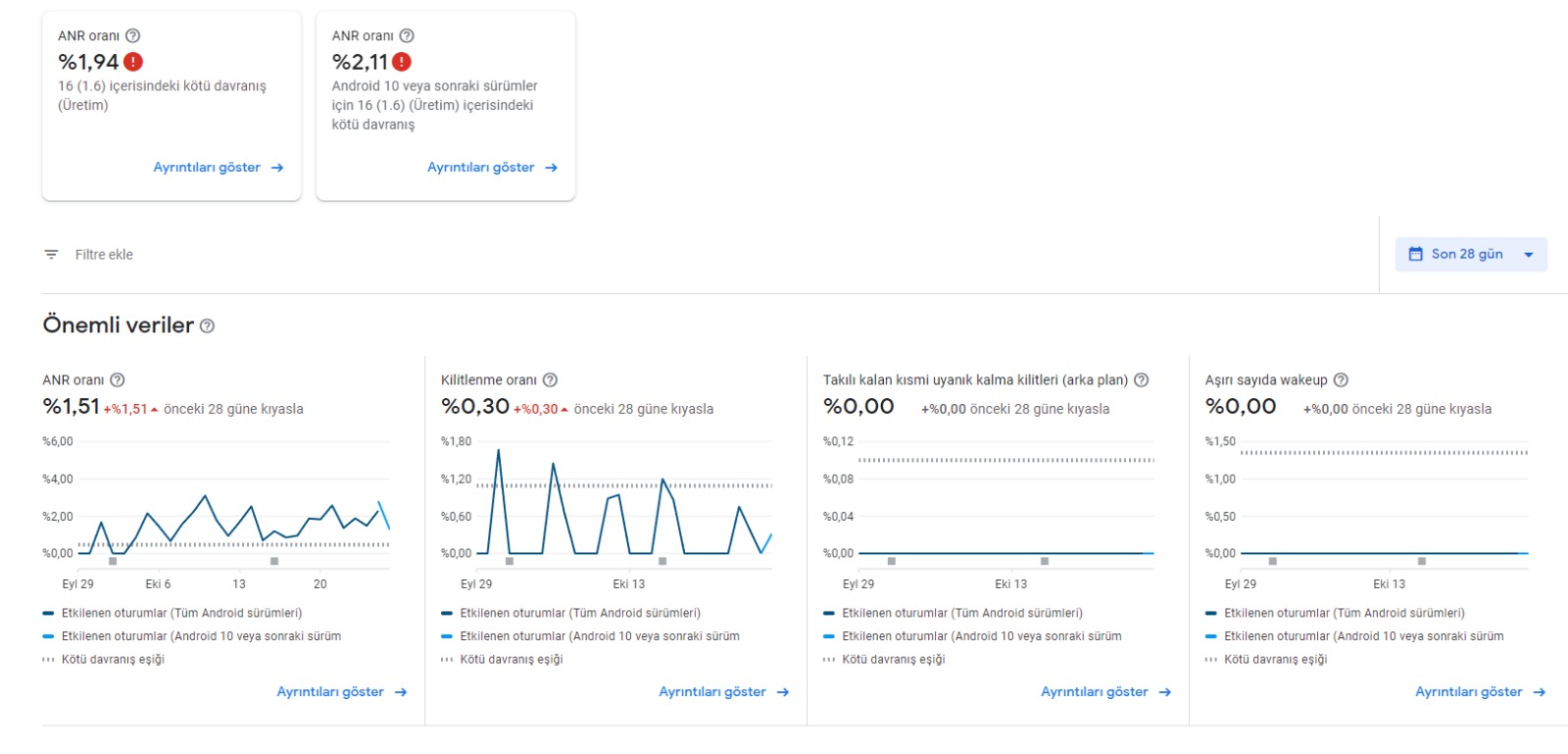The image size is (1568, 754).
Task: Click arrow icon in %1,94 card's Ayrıntıları göster
Action: pos(277,168)
